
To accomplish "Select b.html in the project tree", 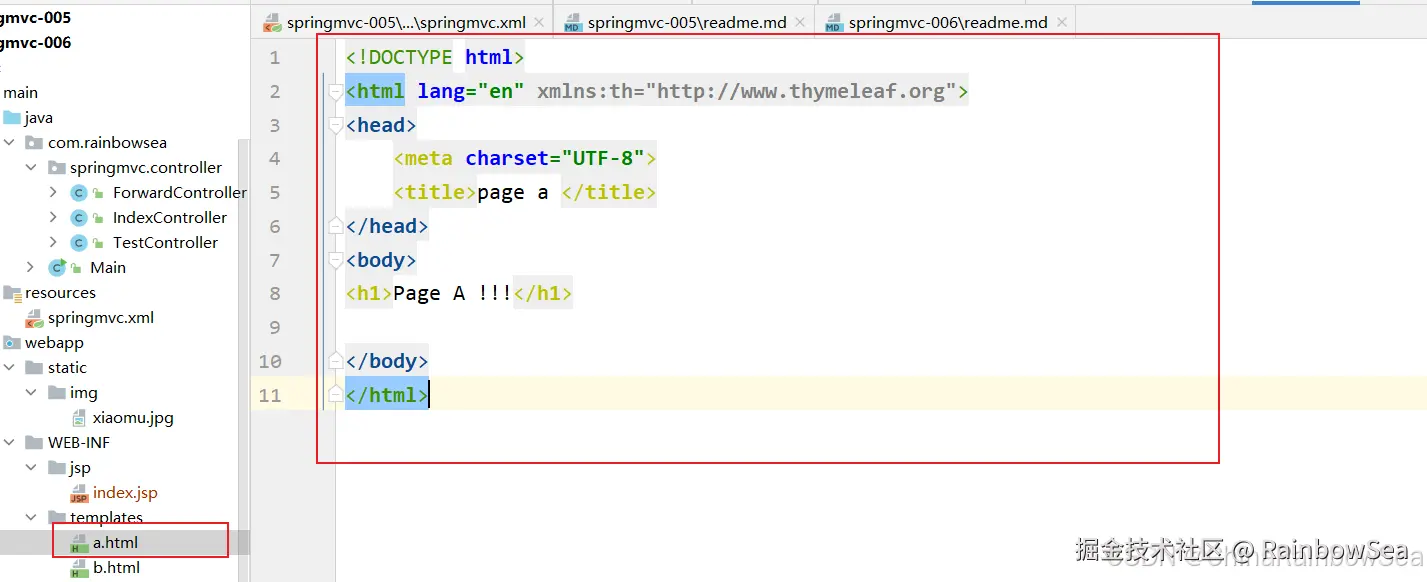I will 116,568.
